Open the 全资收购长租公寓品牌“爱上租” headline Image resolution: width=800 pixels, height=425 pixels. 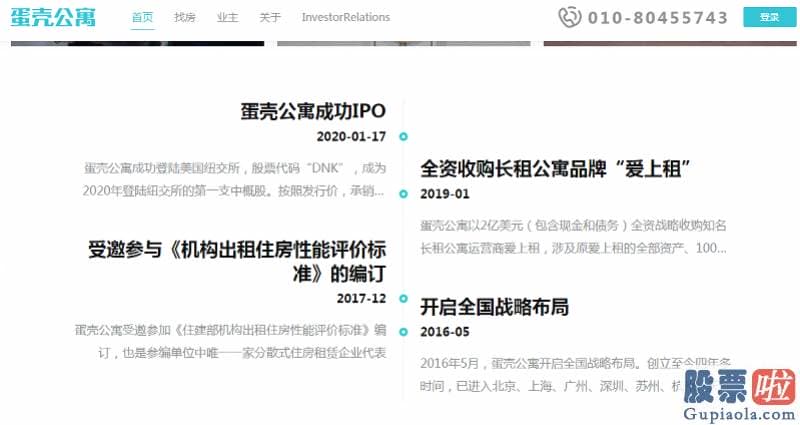click(x=556, y=169)
